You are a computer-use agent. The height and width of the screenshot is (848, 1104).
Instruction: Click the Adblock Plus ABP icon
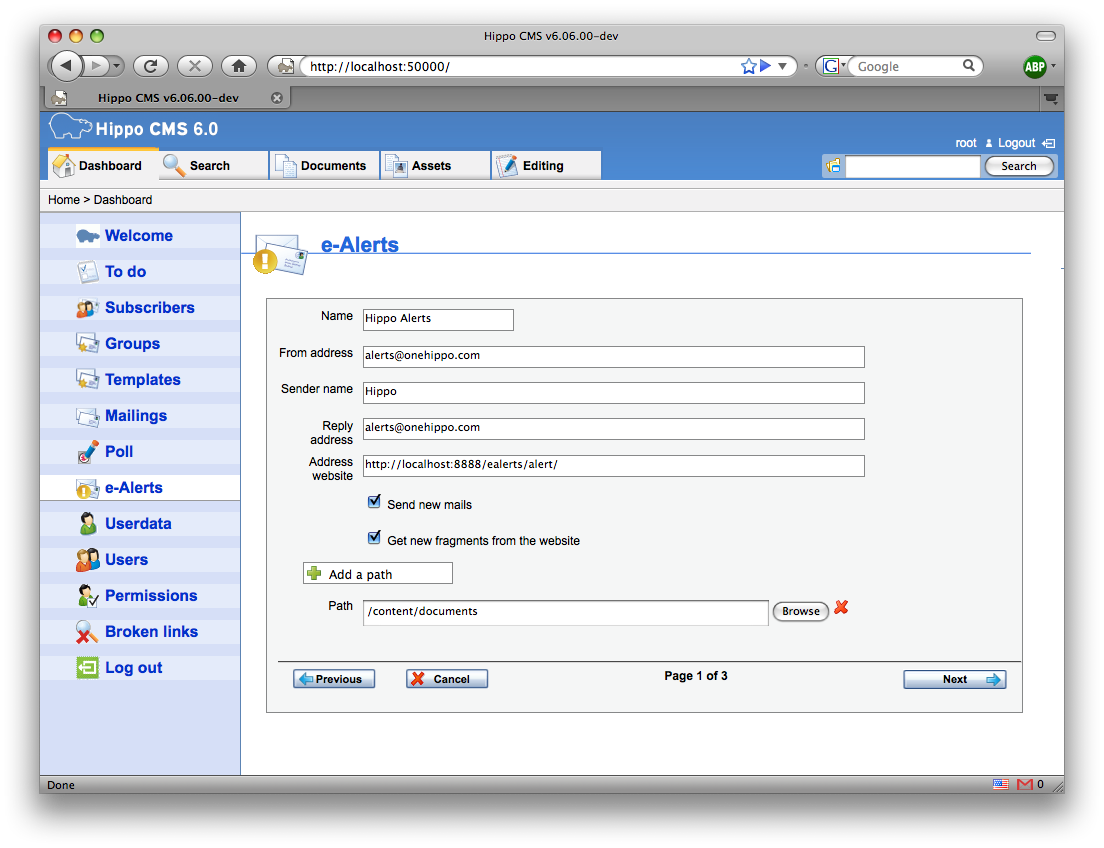(x=1034, y=67)
